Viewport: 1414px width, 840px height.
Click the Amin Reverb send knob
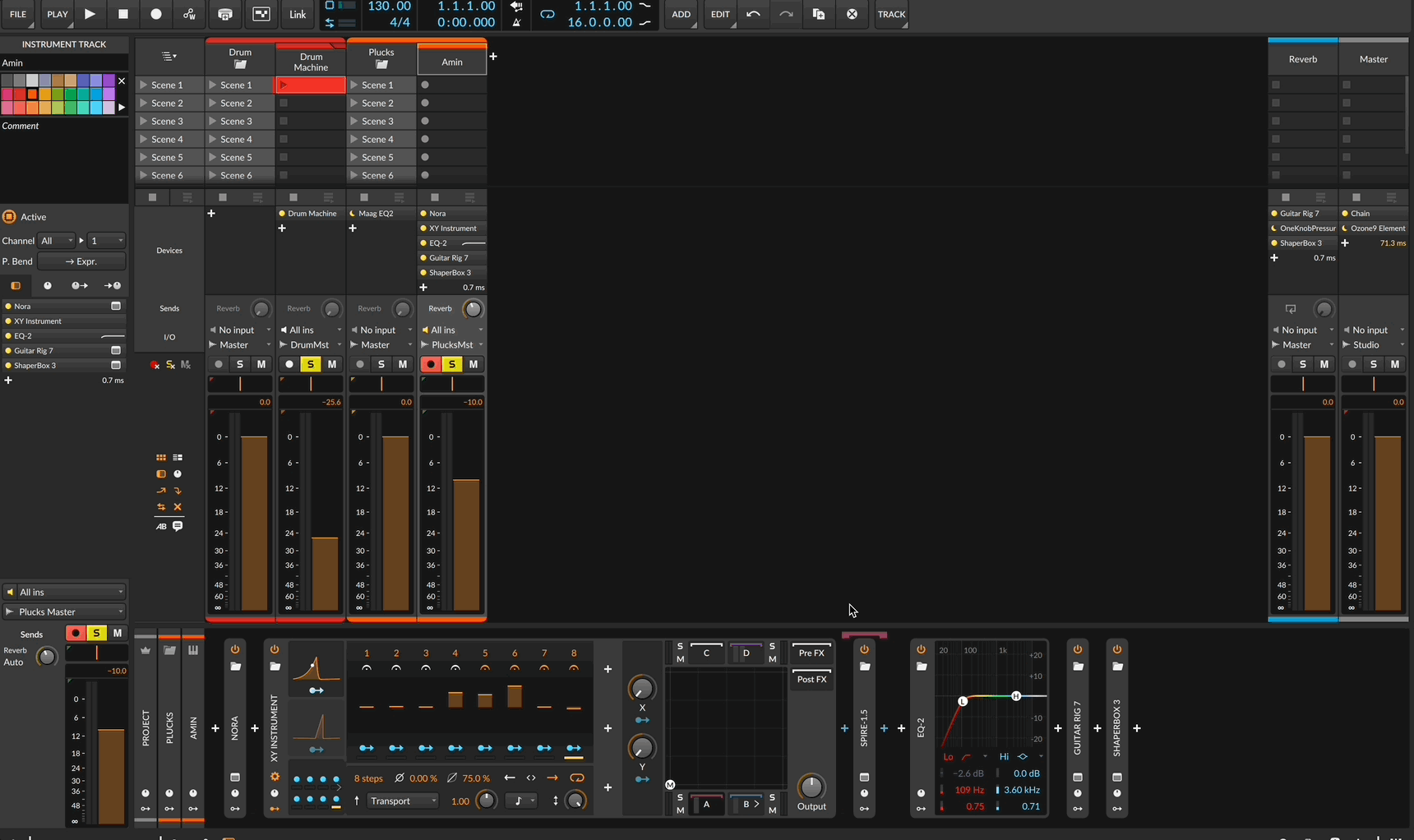[474, 309]
